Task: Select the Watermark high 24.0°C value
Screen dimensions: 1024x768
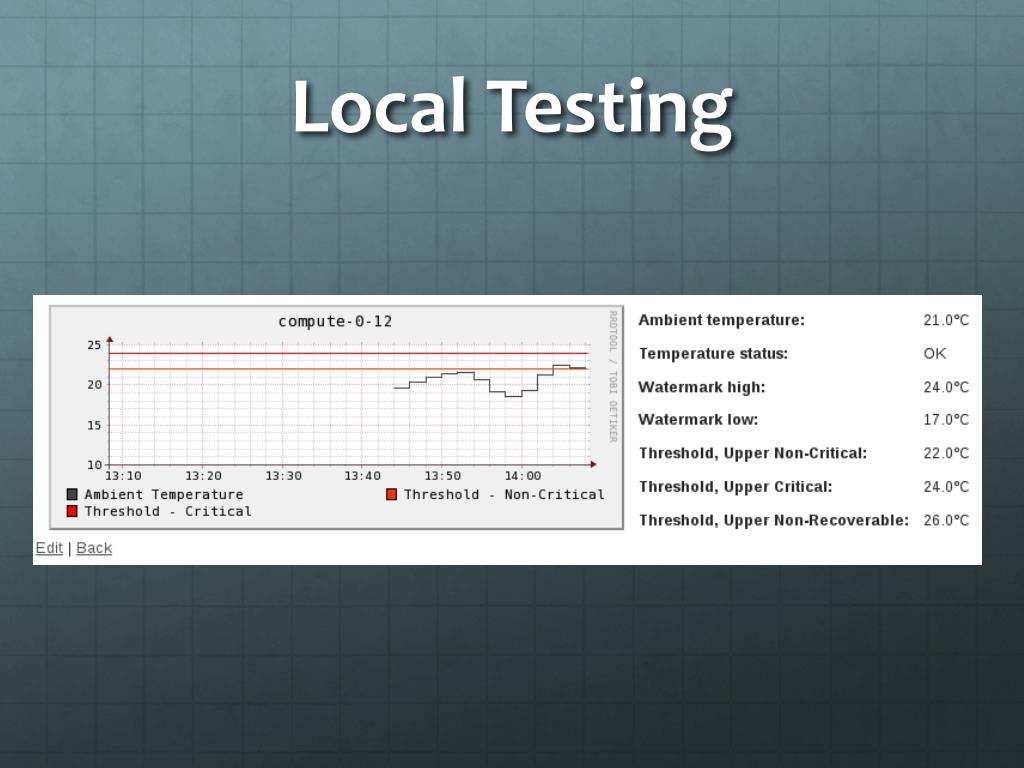Action: [x=946, y=387]
